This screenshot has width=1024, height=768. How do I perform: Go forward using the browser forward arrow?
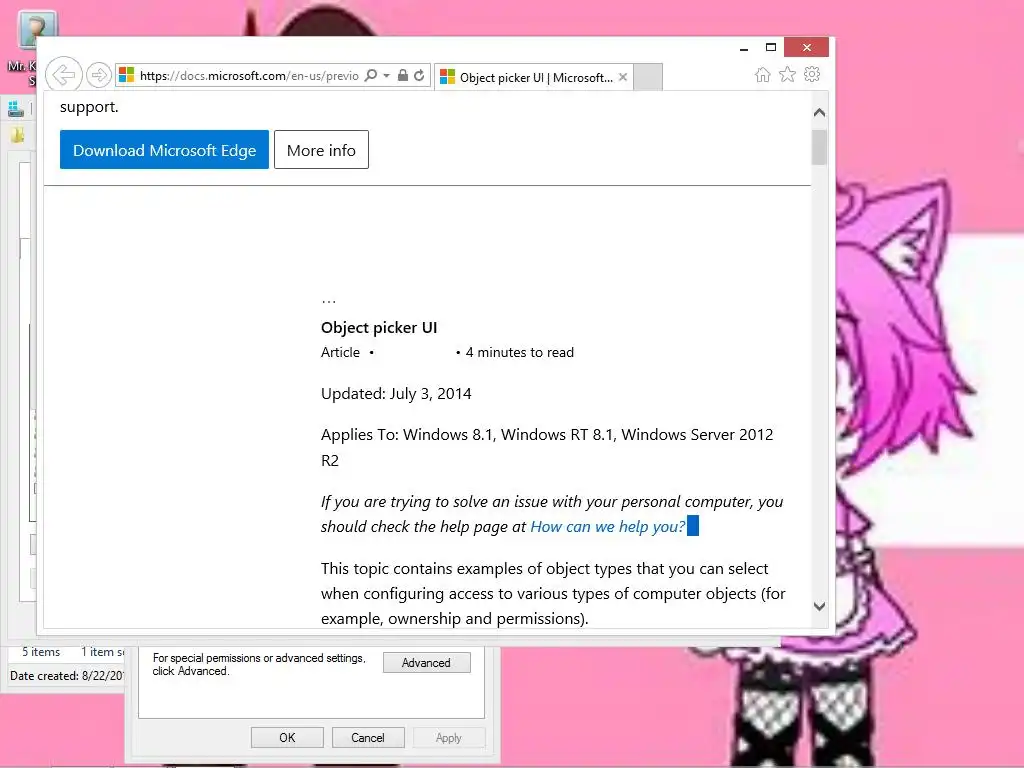point(99,75)
